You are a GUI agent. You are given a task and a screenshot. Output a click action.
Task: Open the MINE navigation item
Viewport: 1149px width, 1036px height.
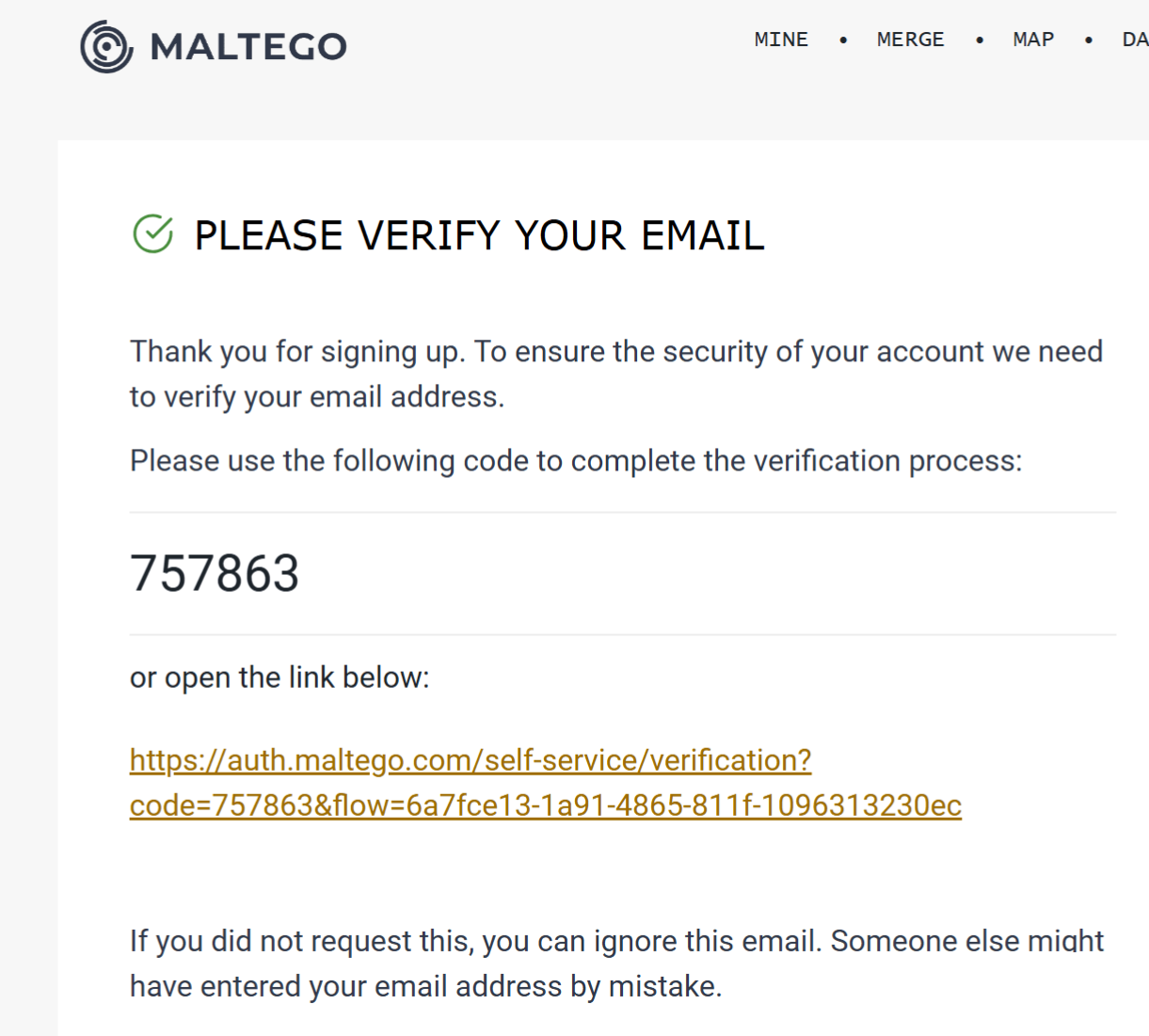point(781,40)
